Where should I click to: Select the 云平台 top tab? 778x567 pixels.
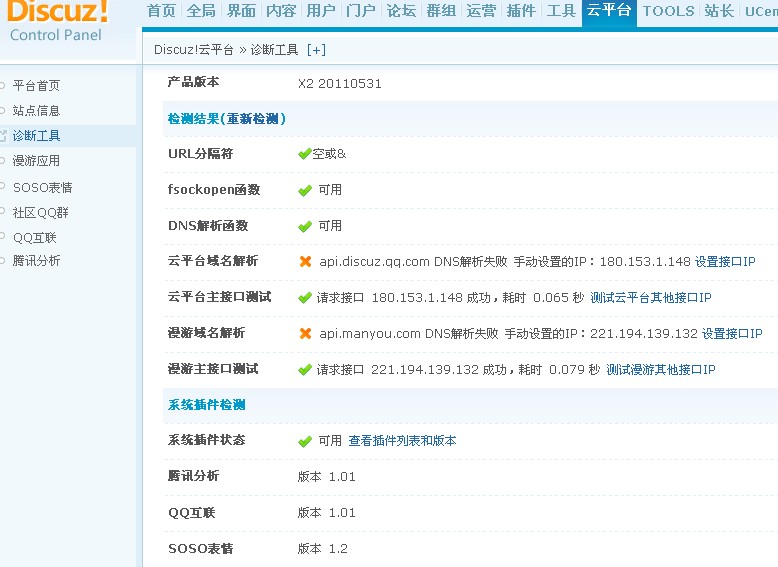609,12
